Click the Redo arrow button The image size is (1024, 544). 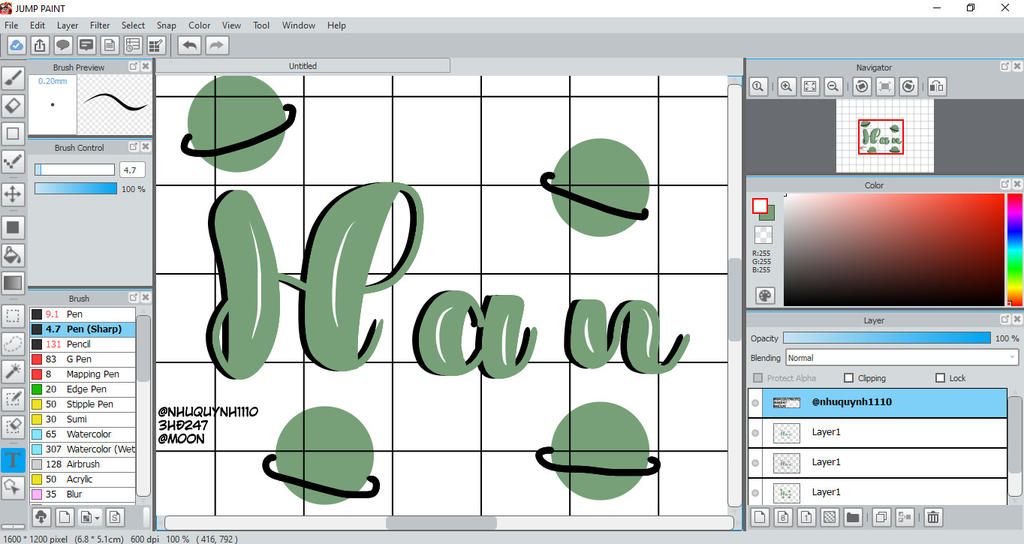(x=217, y=45)
